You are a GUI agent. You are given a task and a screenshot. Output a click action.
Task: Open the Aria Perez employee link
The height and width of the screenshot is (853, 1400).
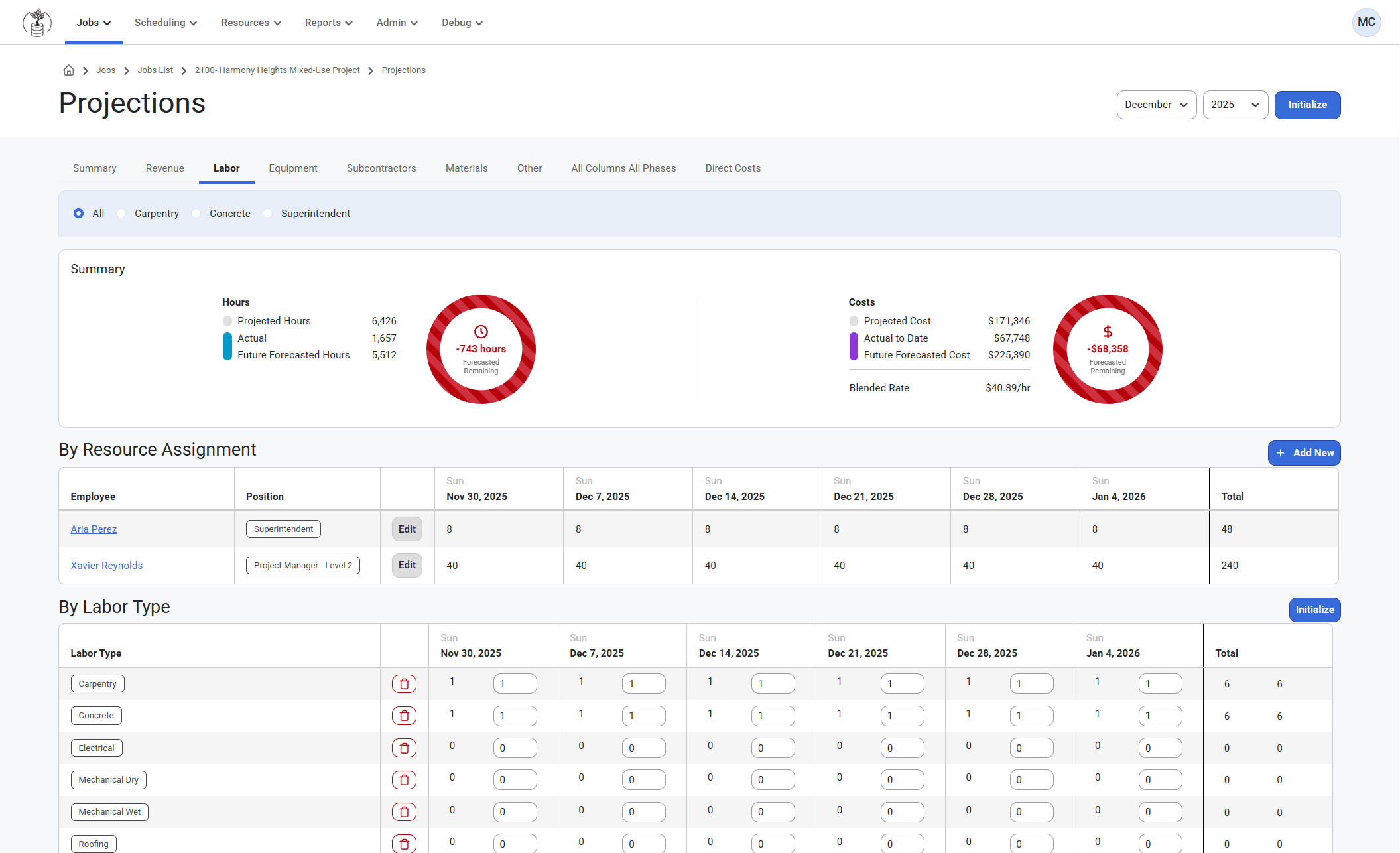pyautogui.click(x=94, y=529)
